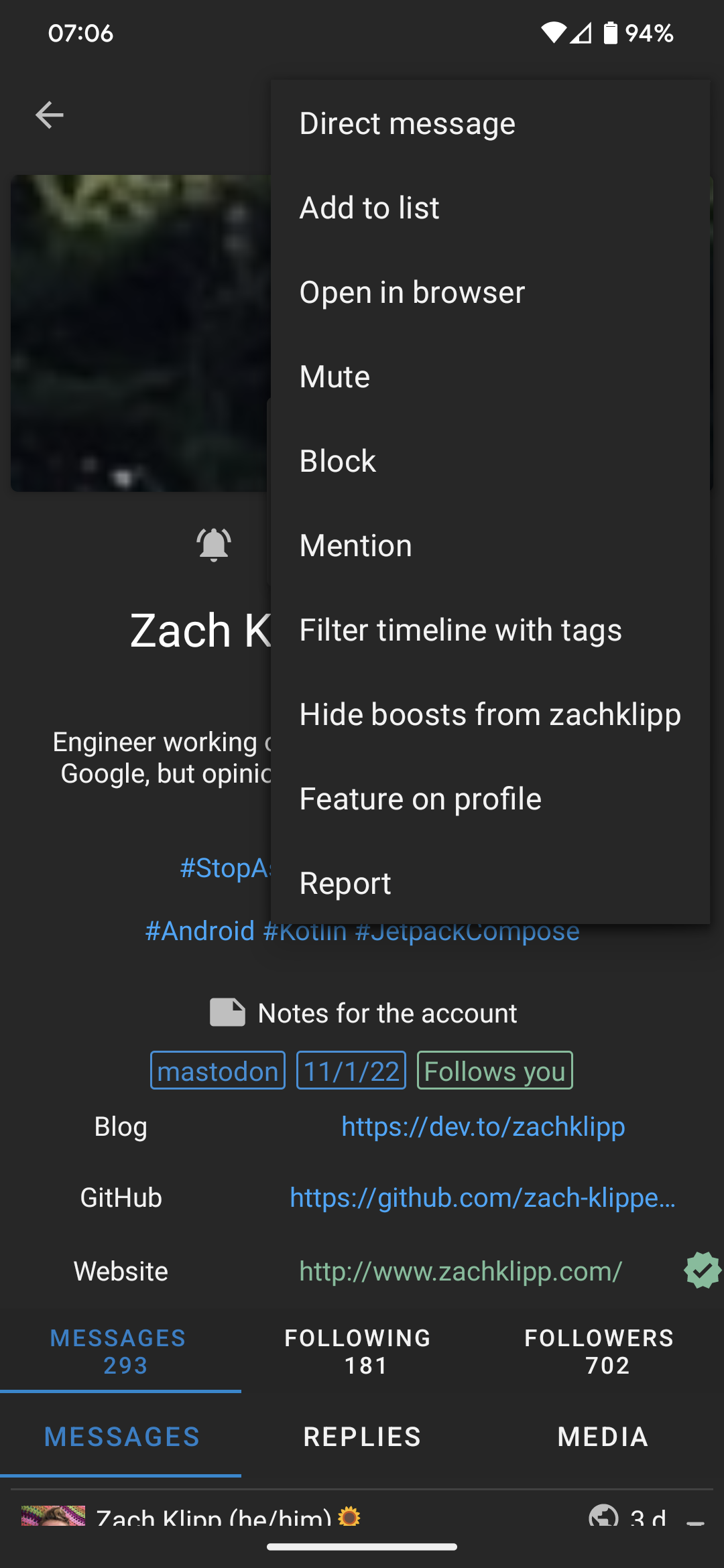This screenshot has height=1568, width=724.
Task: Open Notes for the account
Action: (362, 1012)
